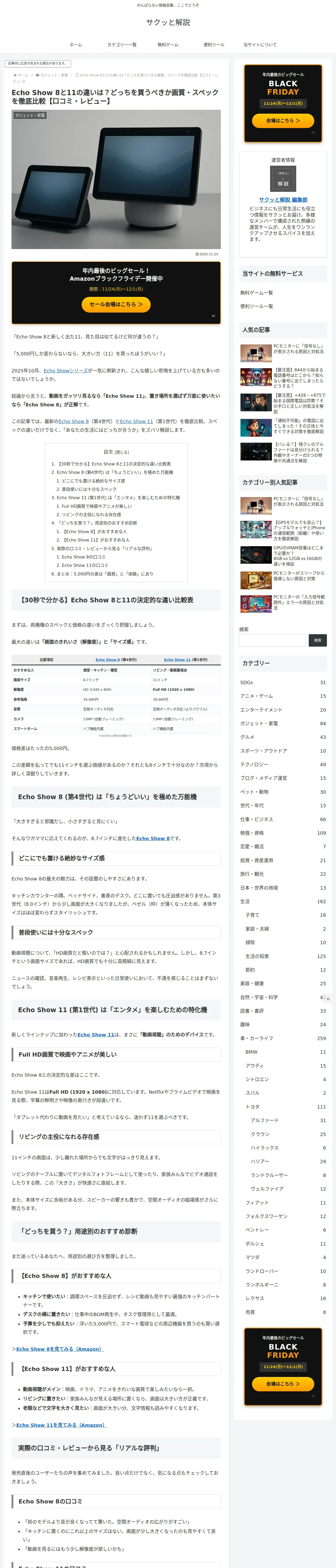Click the scroll-to-top arrow button

click(328, 999)
